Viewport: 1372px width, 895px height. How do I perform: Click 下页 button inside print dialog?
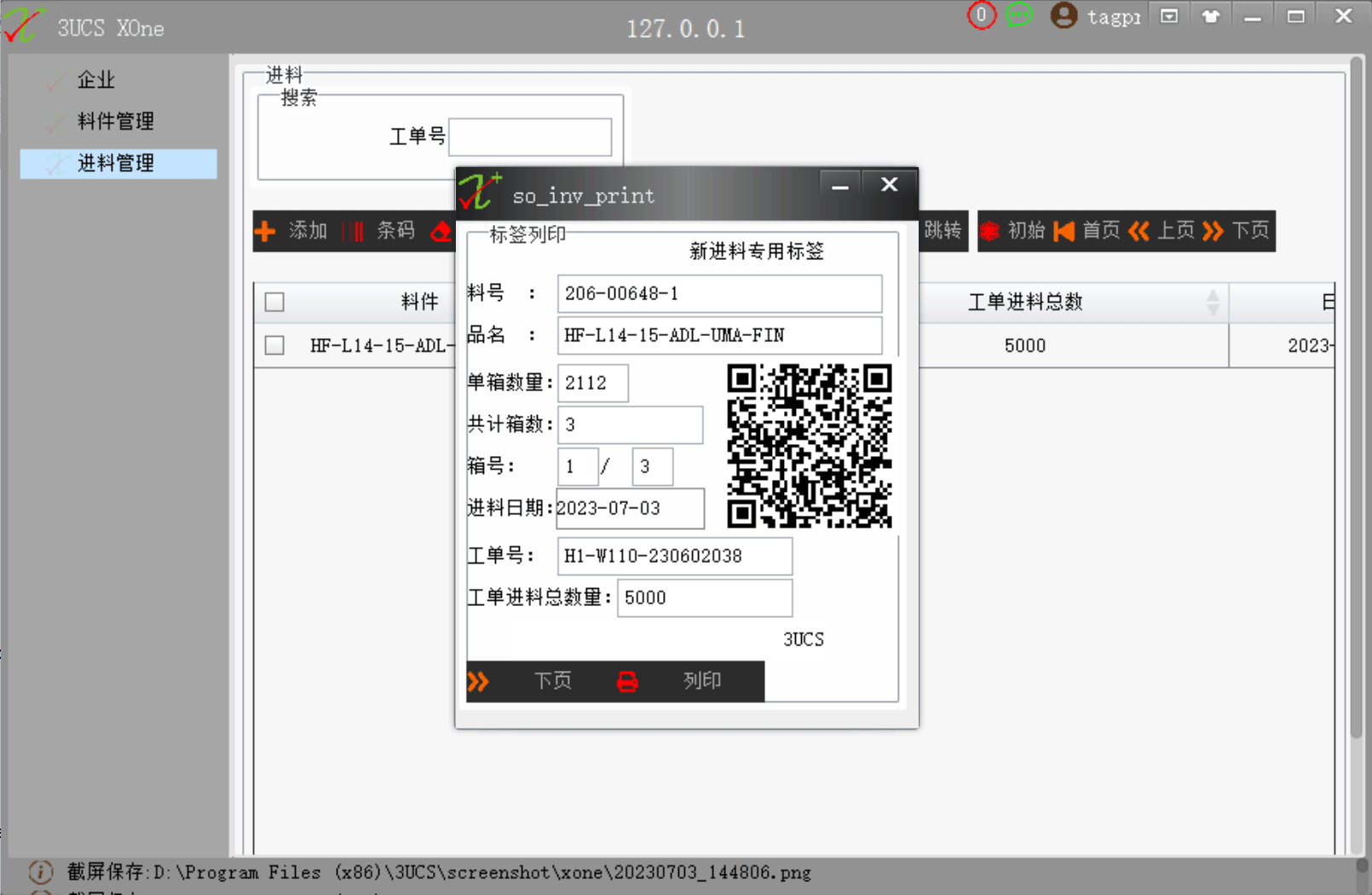552,681
